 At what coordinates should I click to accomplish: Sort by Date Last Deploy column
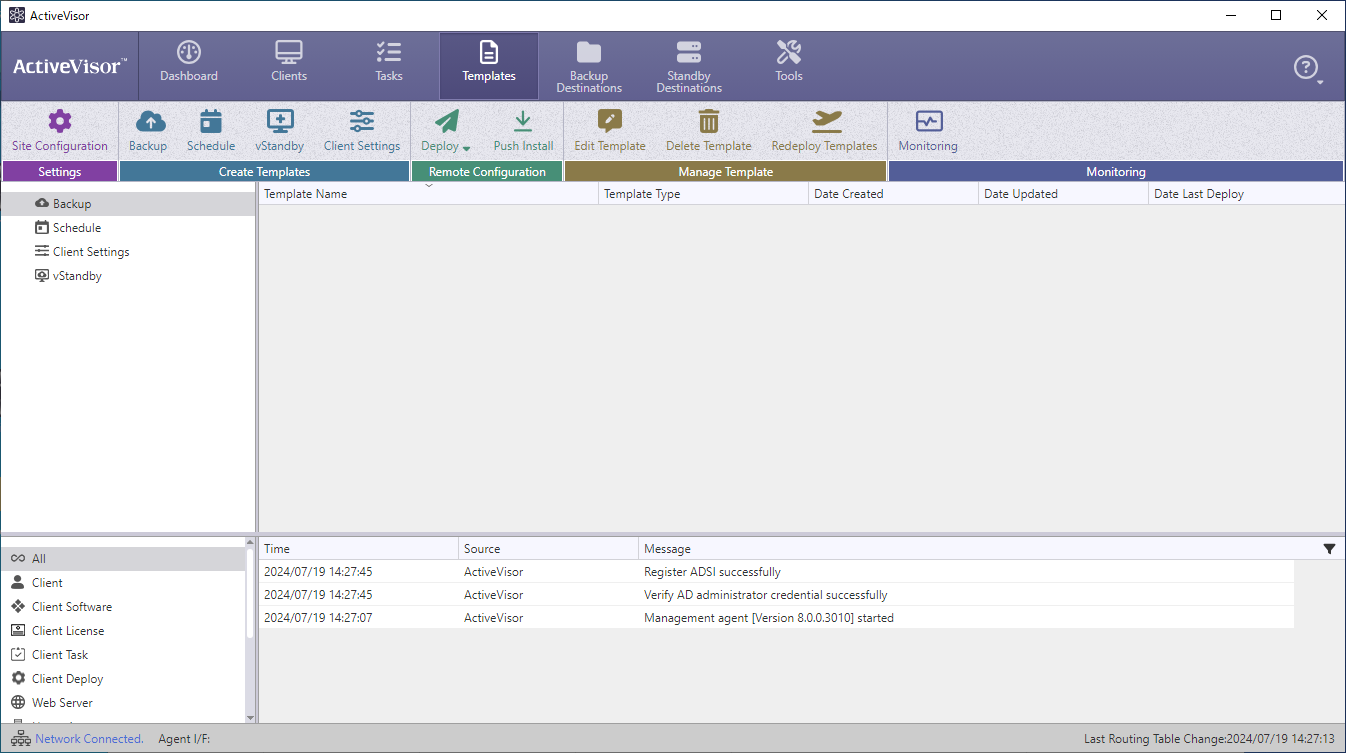point(1247,194)
